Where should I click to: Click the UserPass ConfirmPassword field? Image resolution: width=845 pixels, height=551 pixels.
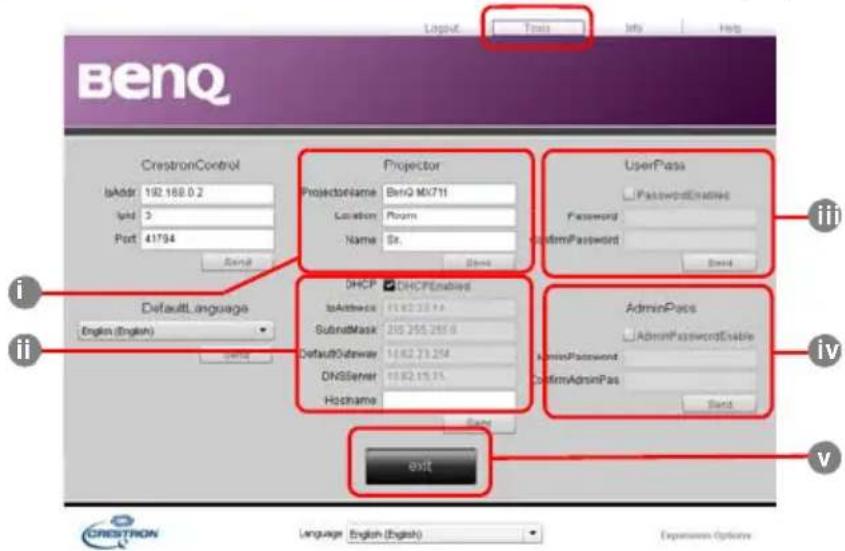point(690,240)
